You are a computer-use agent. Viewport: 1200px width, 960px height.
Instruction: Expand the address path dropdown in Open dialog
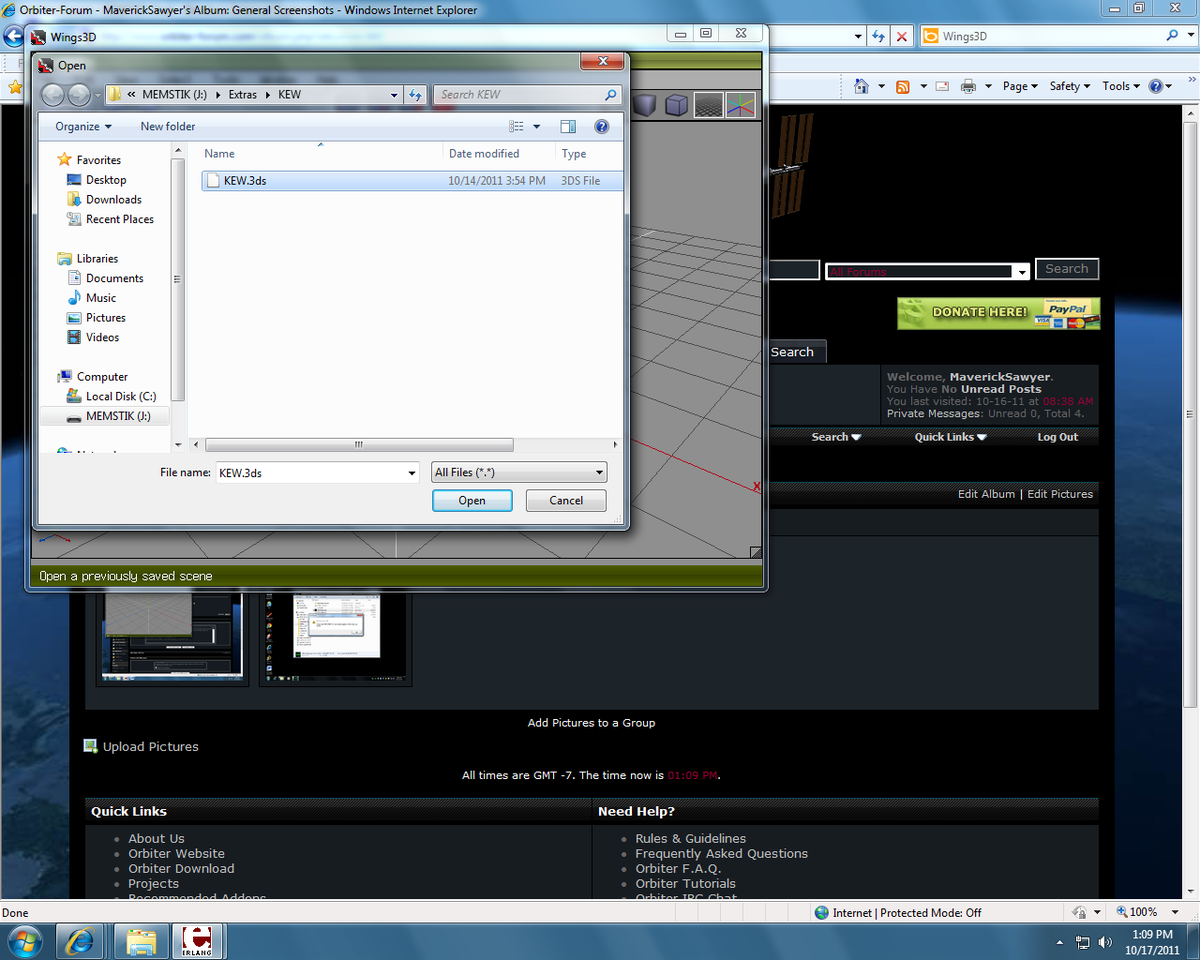click(394, 95)
